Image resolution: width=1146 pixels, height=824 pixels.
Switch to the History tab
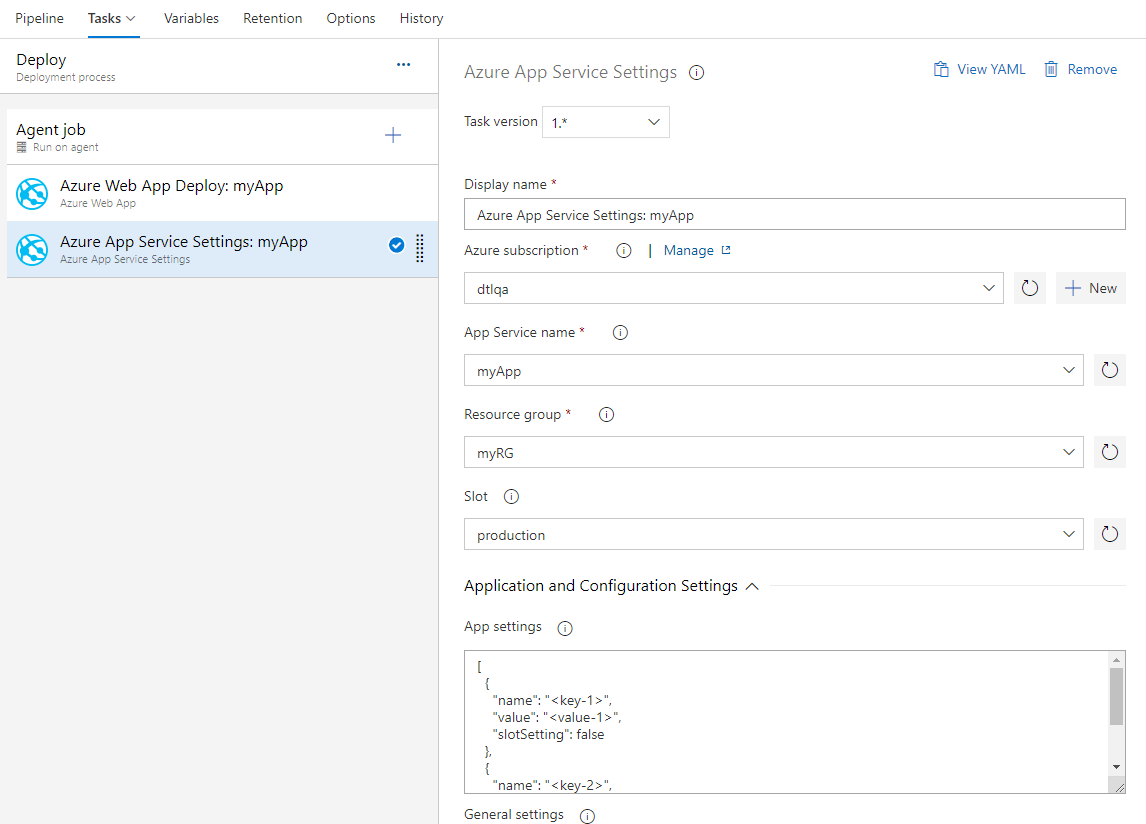point(420,18)
